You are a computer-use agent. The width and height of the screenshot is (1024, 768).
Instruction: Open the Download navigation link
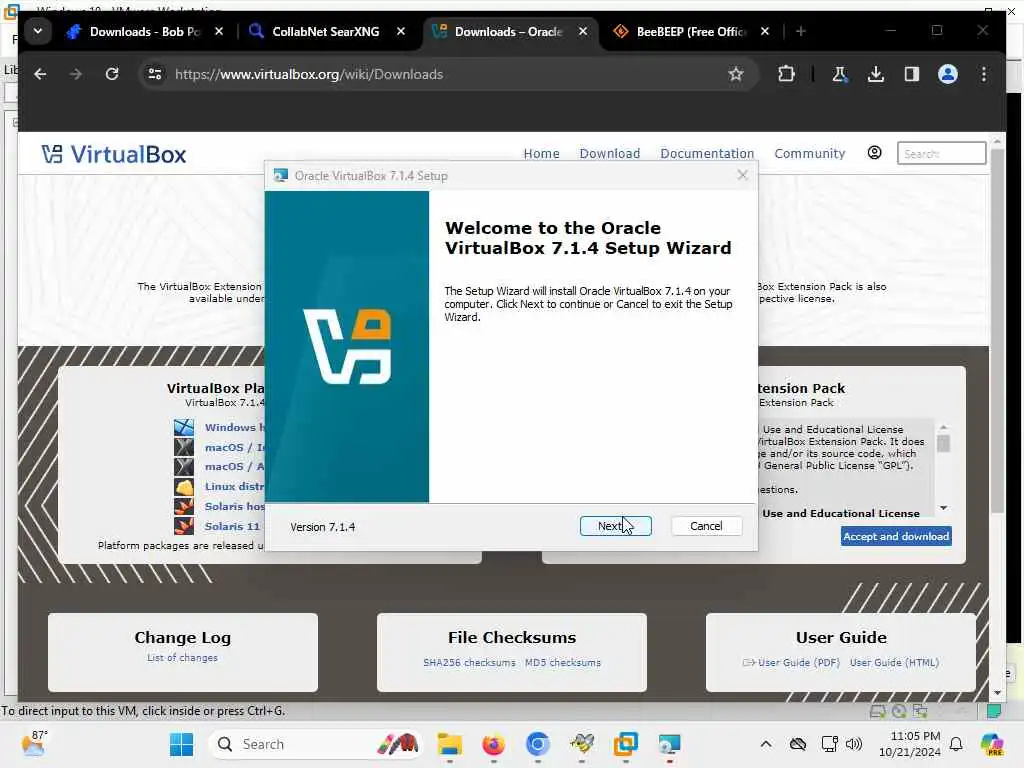(609, 153)
